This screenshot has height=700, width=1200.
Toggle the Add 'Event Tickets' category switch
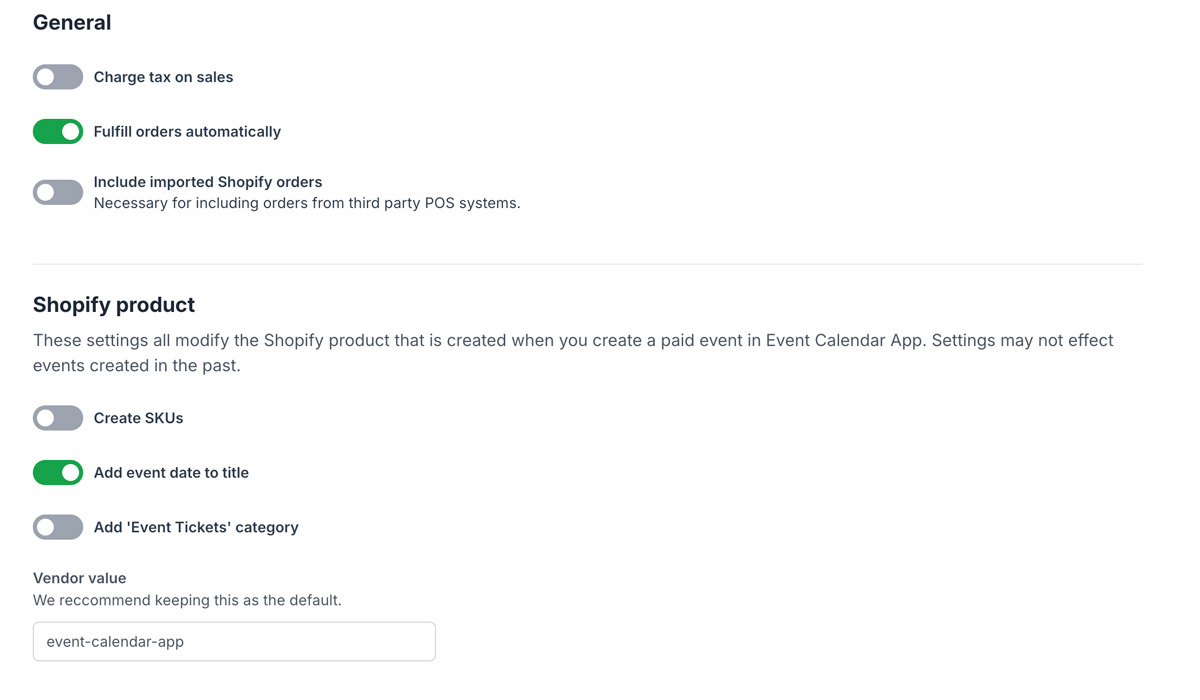[58, 527]
